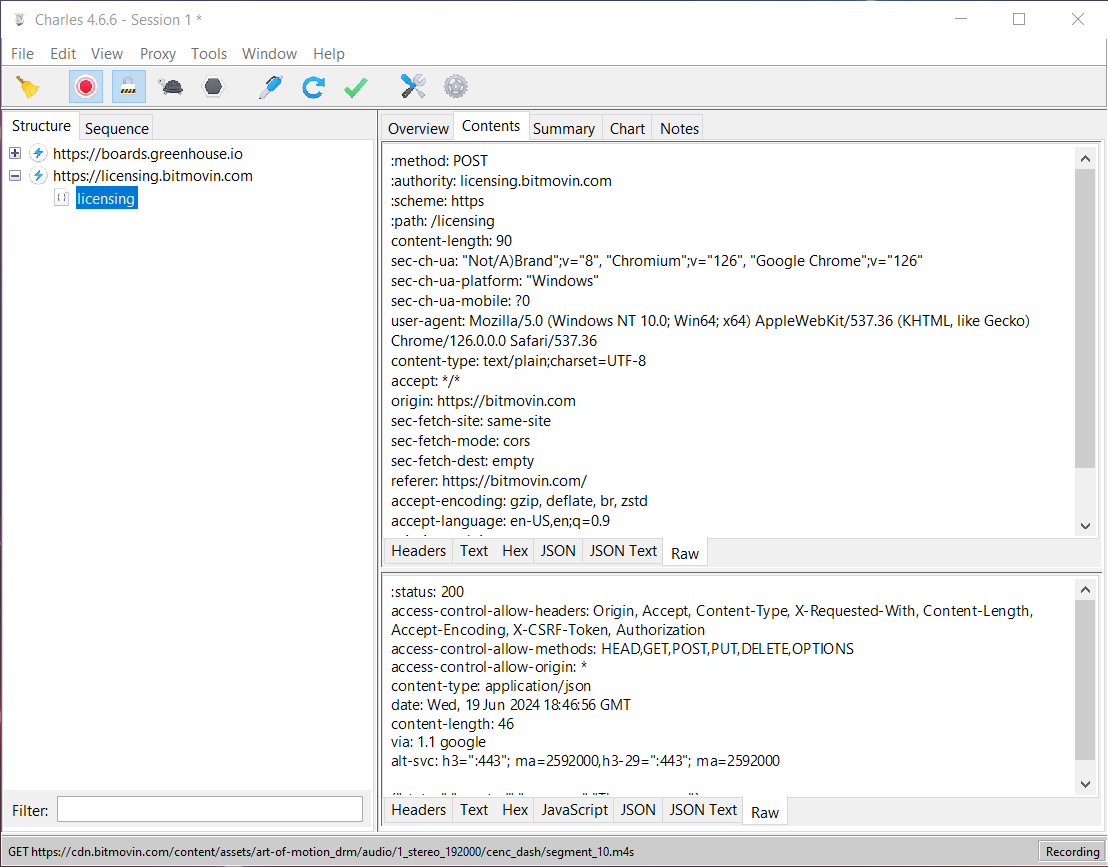1108x867 pixels.
Task: Validate selected request with green checkmark
Action: (355, 87)
